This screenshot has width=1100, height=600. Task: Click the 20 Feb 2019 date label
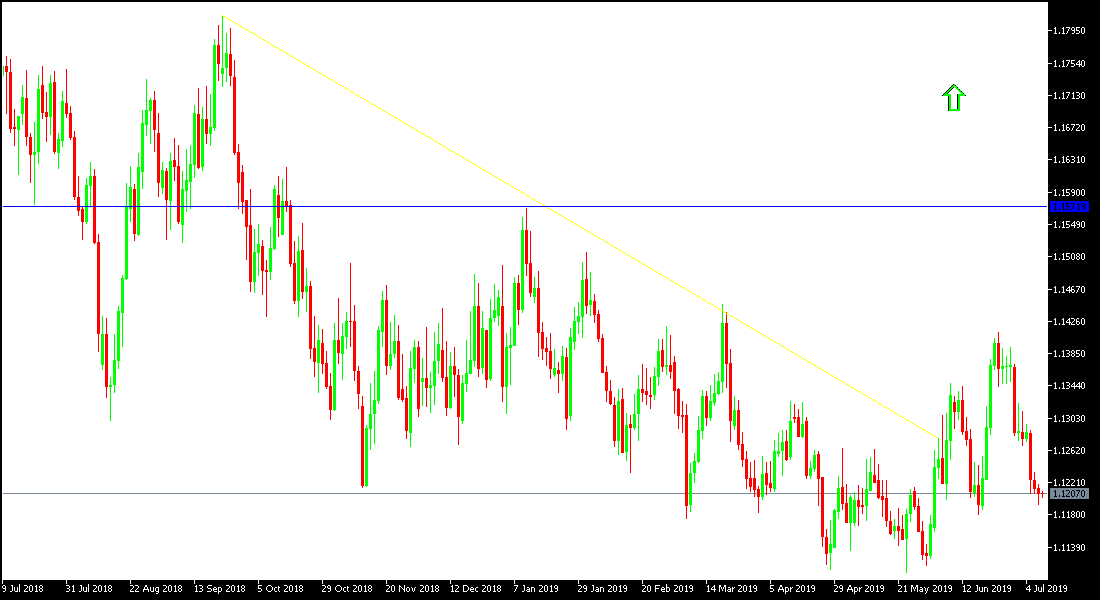[667, 589]
